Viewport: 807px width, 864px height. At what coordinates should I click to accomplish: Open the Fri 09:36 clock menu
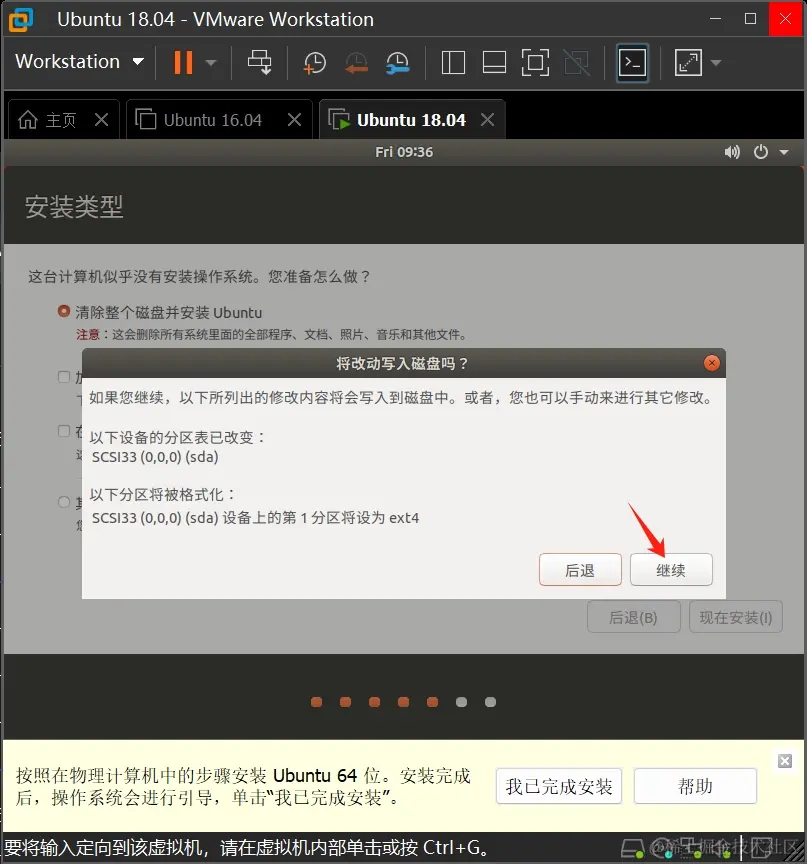(x=404, y=152)
